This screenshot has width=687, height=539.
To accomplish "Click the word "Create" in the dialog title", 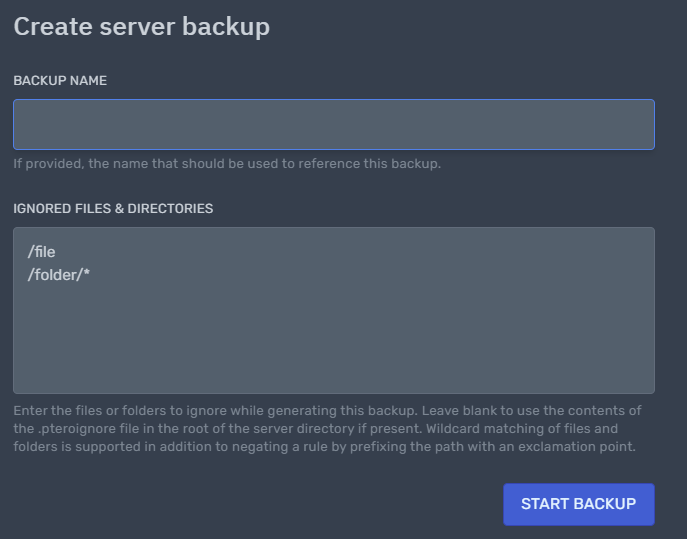I will click(53, 27).
